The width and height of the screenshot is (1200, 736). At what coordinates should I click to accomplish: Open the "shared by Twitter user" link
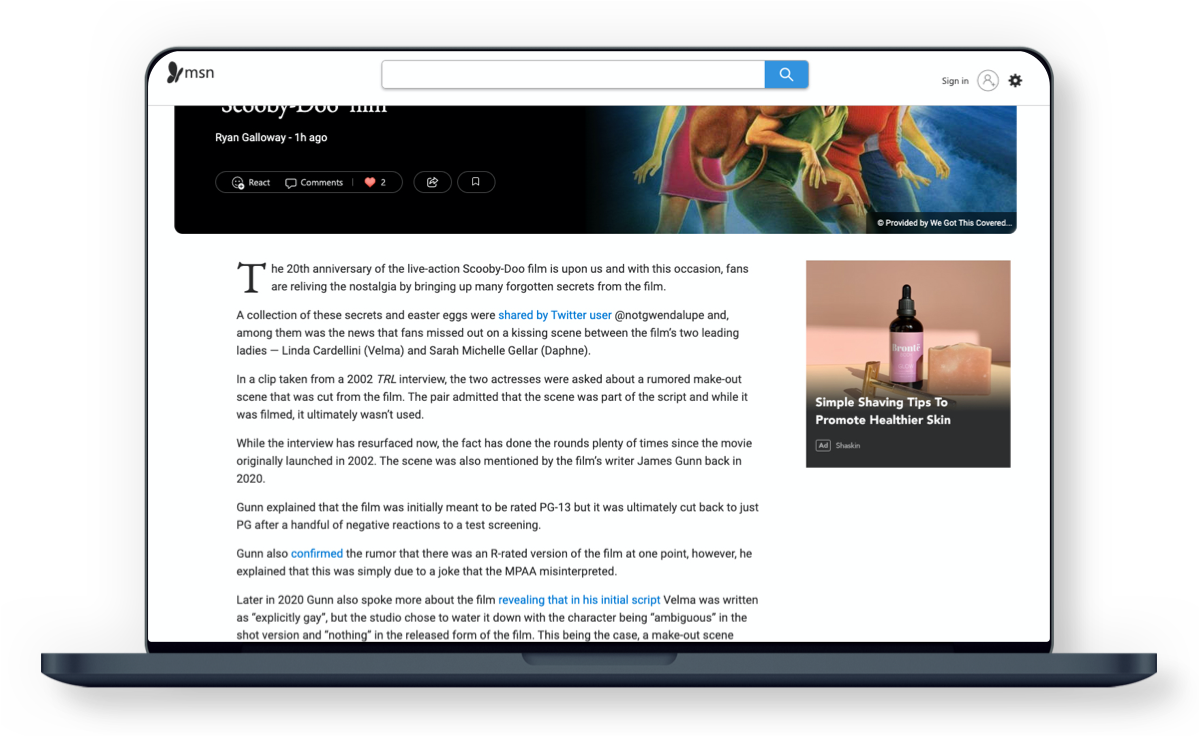554,315
